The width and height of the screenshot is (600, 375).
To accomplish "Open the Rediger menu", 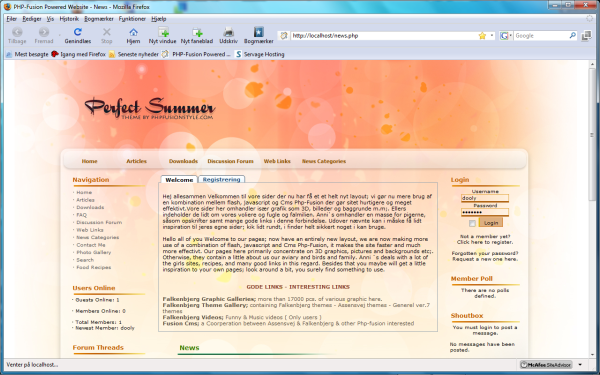I will [x=32, y=19].
